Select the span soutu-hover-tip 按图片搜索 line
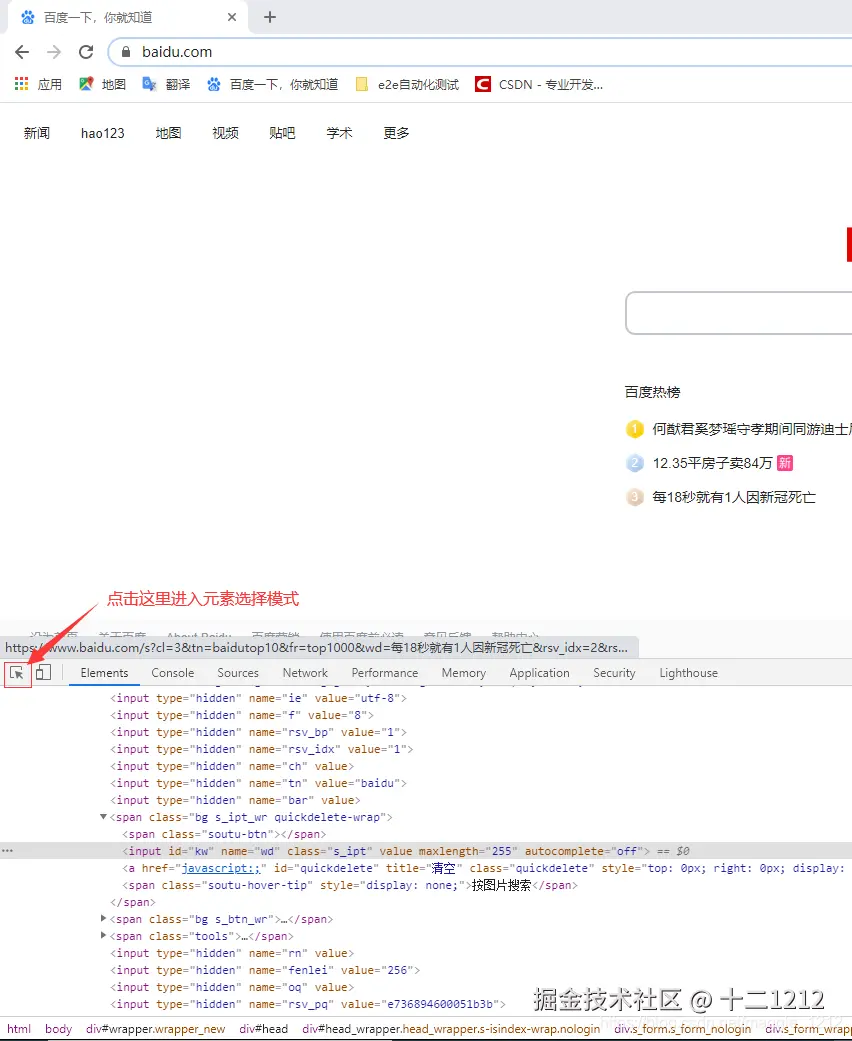852x1041 pixels. point(350,885)
